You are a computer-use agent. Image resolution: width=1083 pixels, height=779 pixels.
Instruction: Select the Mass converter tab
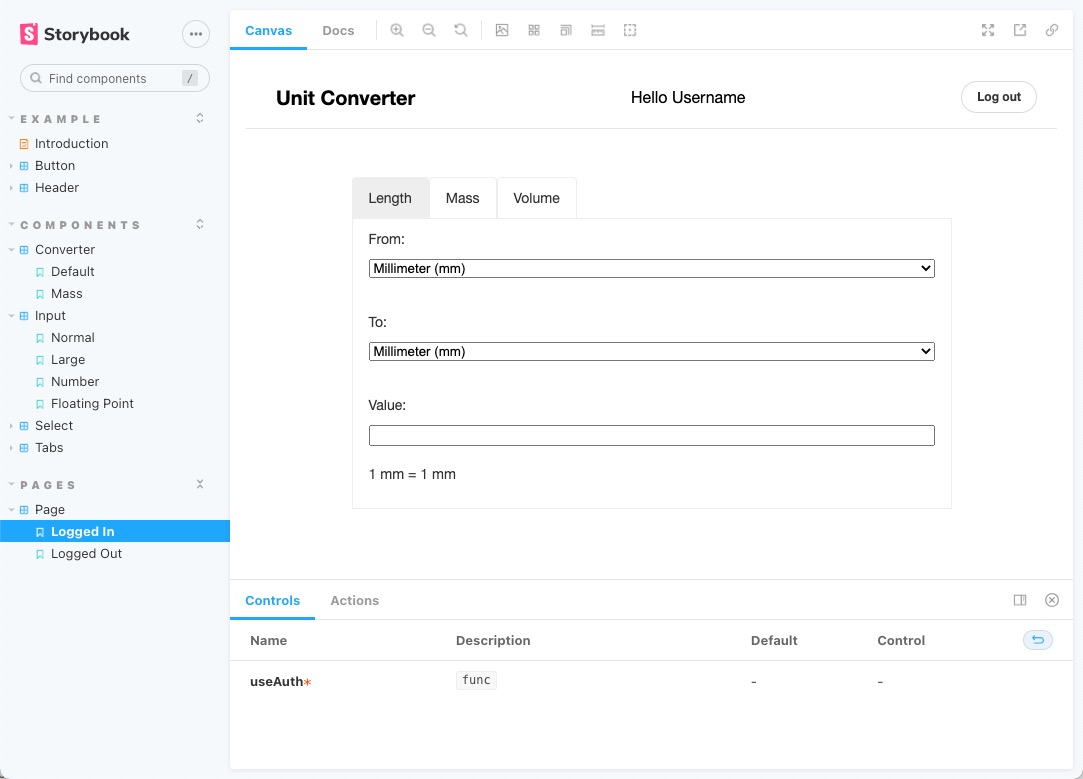pyautogui.click(x=462, y=198)
